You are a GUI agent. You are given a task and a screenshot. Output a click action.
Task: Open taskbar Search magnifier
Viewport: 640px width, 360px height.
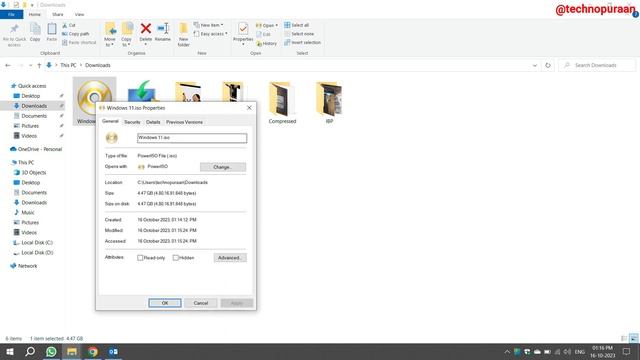(30, 351)
